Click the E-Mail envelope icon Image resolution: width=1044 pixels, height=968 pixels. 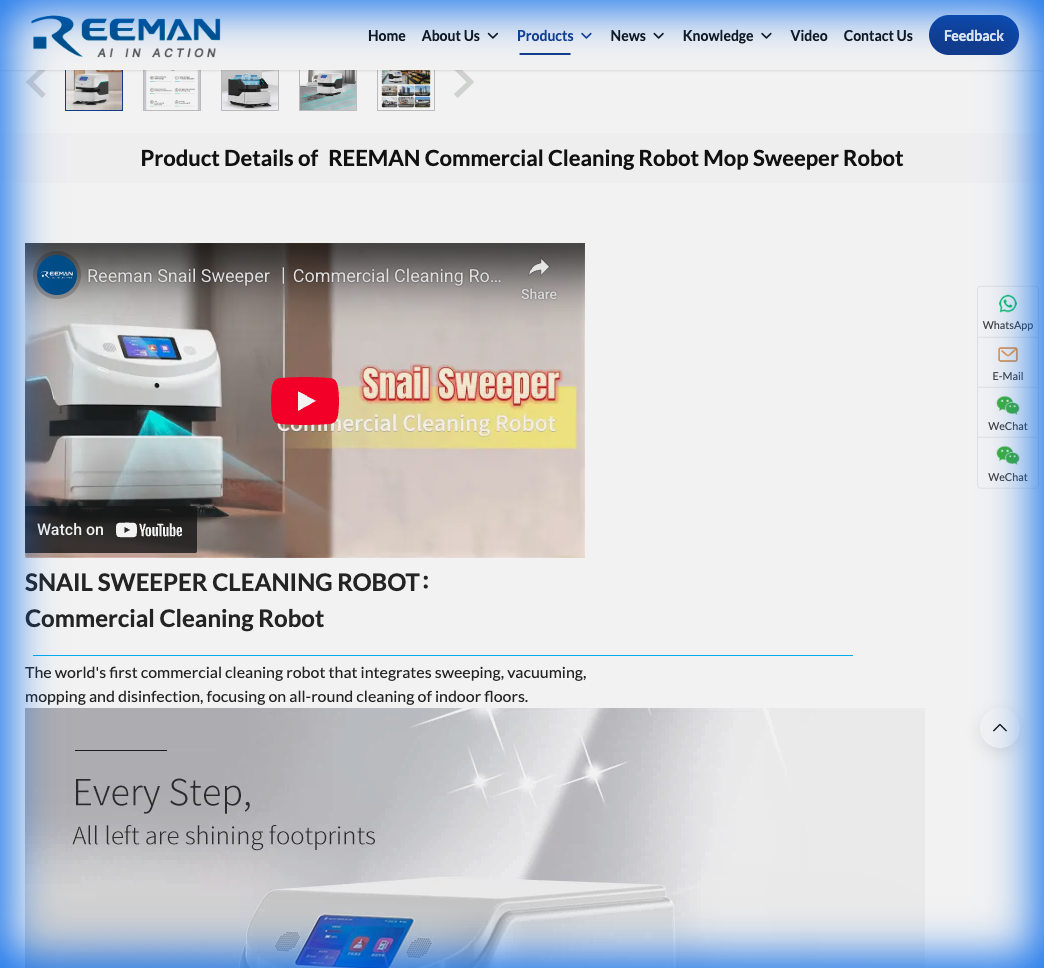(1007, 355)
